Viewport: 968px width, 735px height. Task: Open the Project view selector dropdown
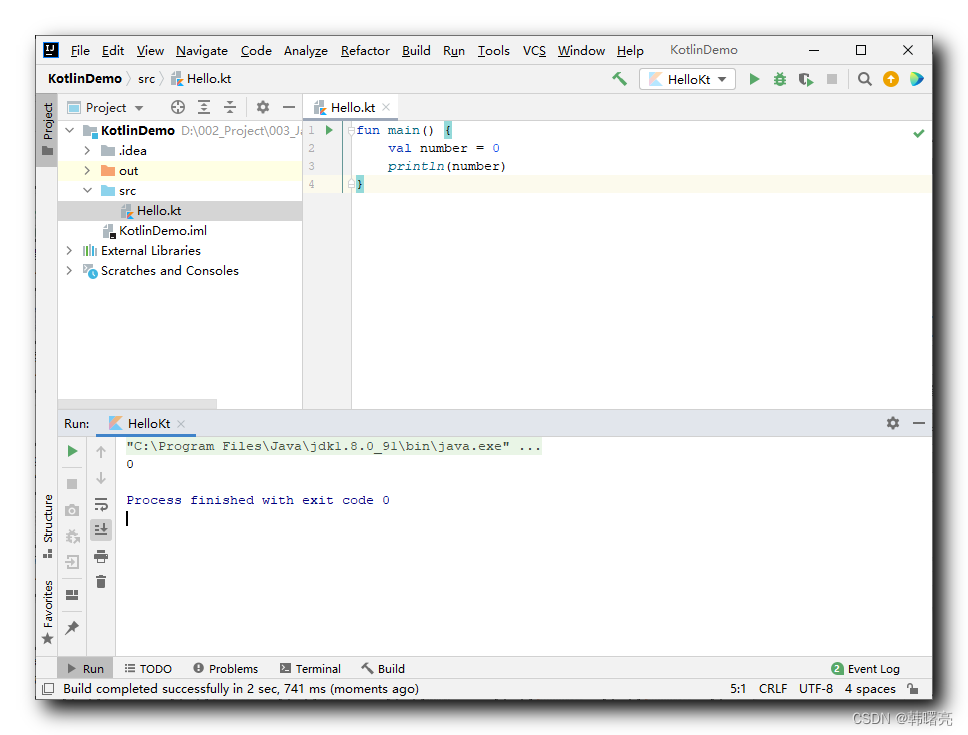105,107
